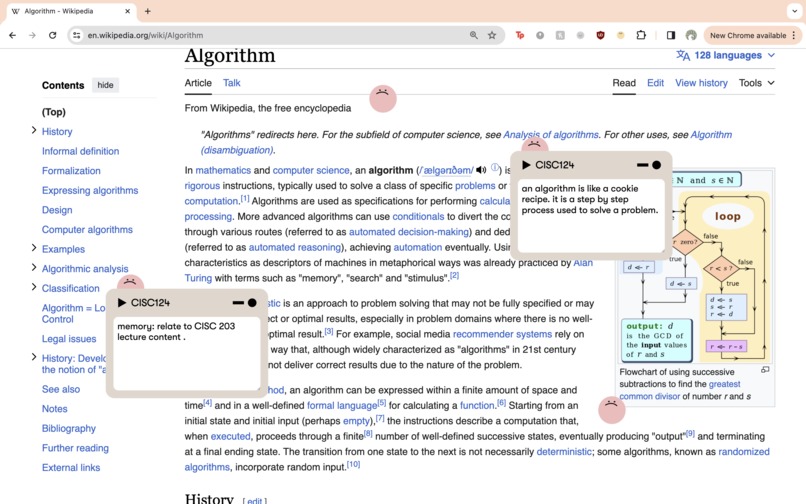Open the red Tp extension
Image resolution: width=806 pixels, height=504 pixels.
point(520,35)
